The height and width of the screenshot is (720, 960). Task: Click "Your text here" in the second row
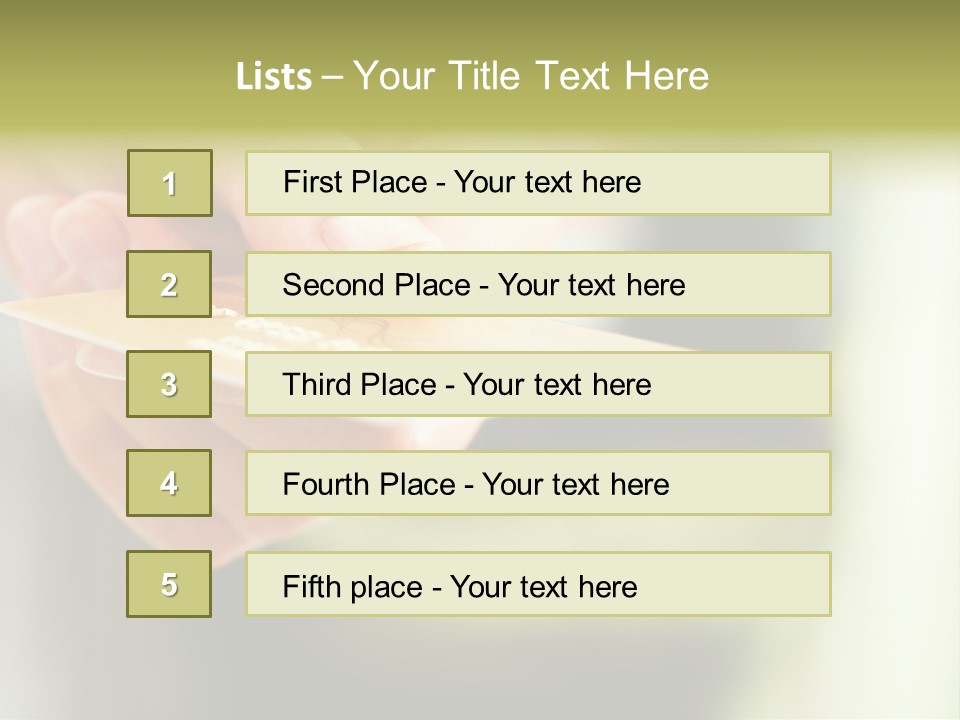pos(591,285)
